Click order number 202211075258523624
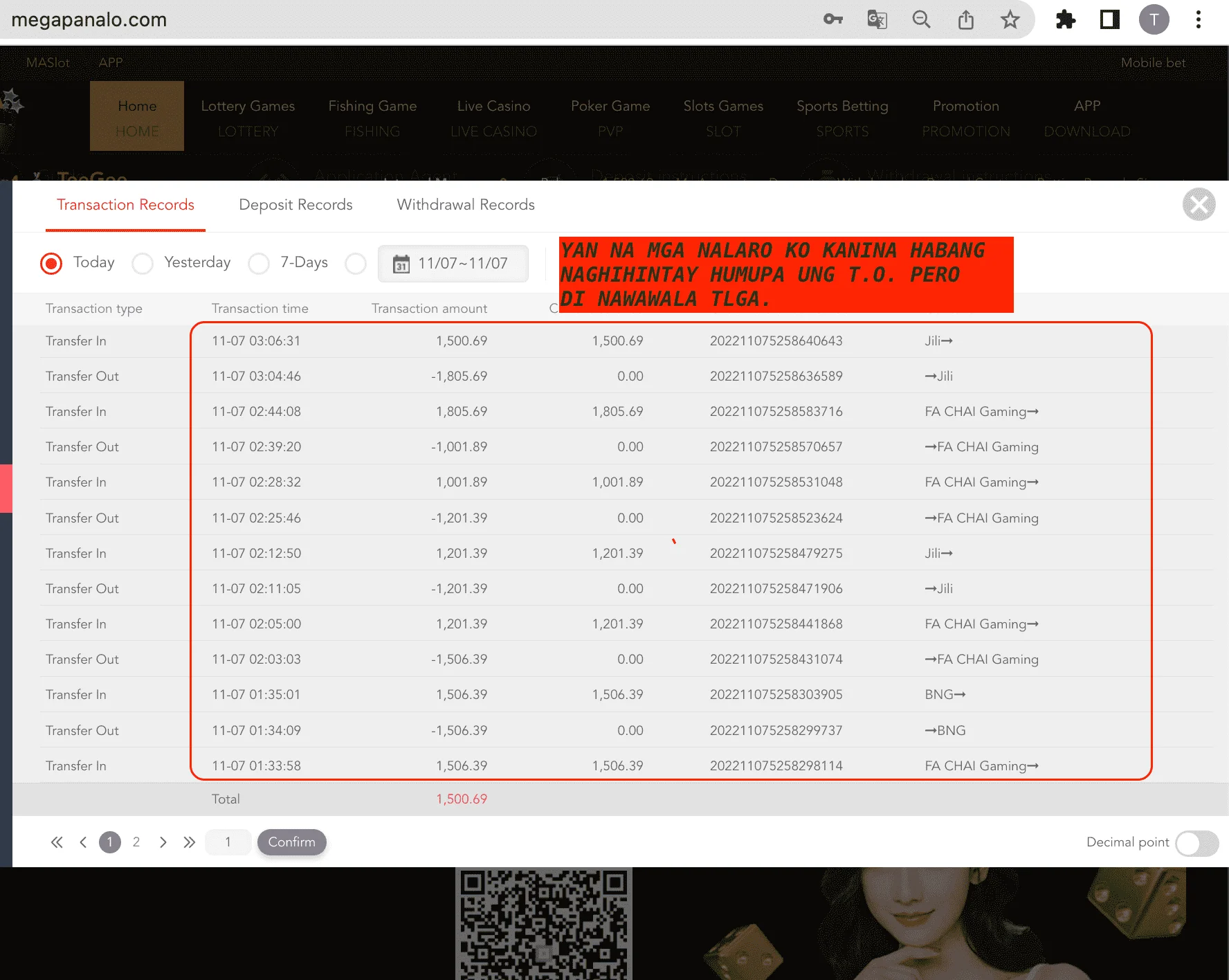This screenshot has height=980, width=1229. pos(776,518)
